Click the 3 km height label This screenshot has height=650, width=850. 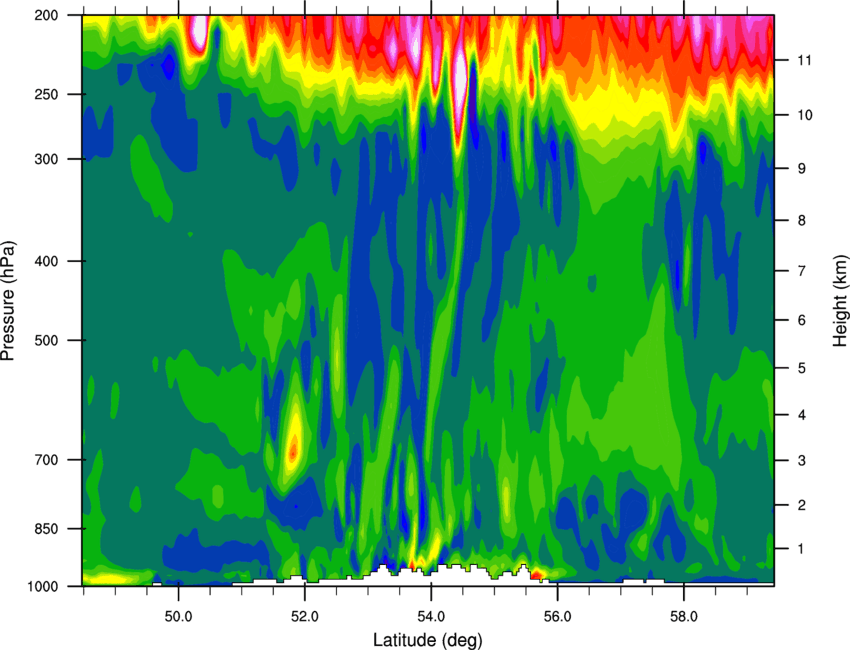click(801, 460)
